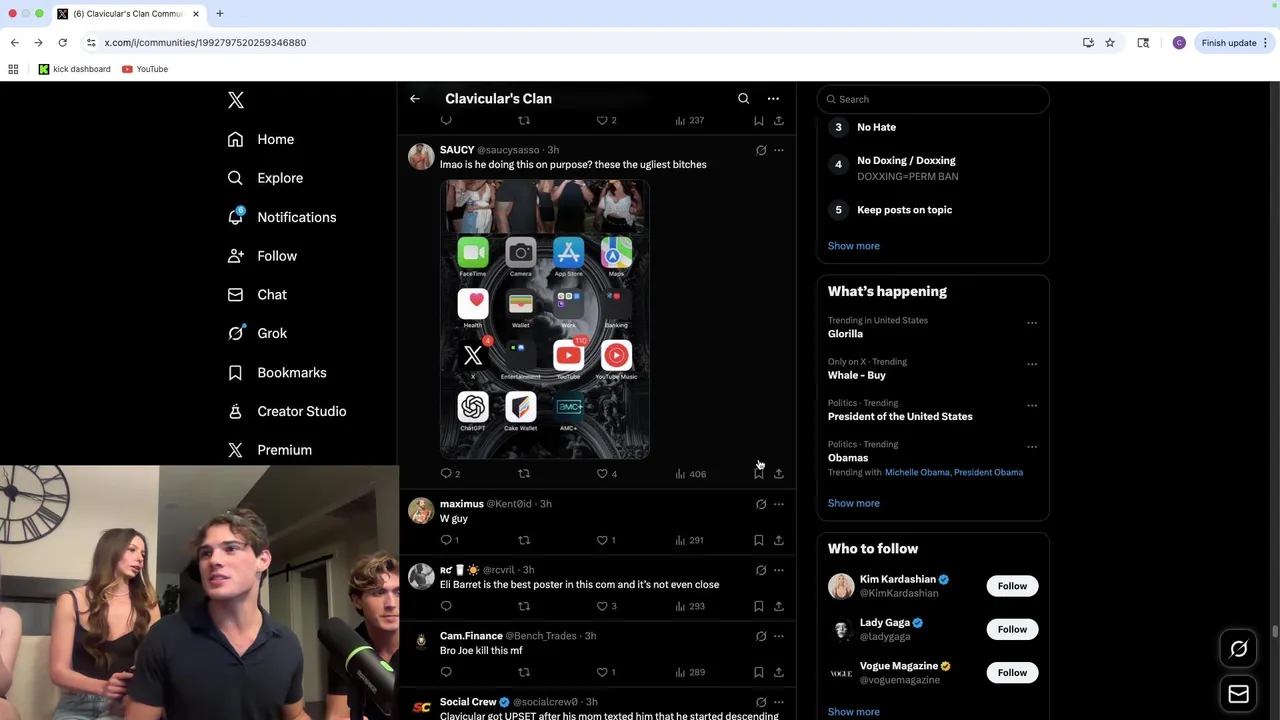The width and height of the screenshot is (1280, 720).
Task: Follow Kim Kardashian
Action: tap(1012, 586)
